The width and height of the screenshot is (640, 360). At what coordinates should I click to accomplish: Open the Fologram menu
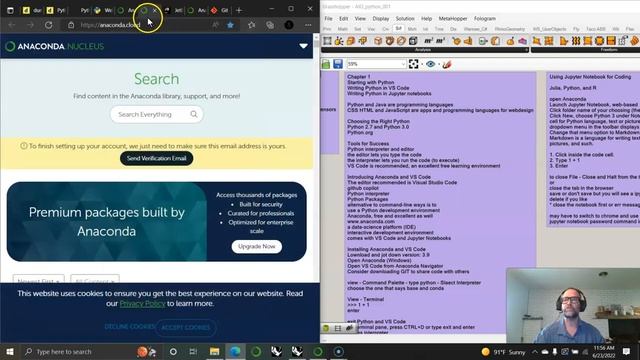[x=484, y=18]
